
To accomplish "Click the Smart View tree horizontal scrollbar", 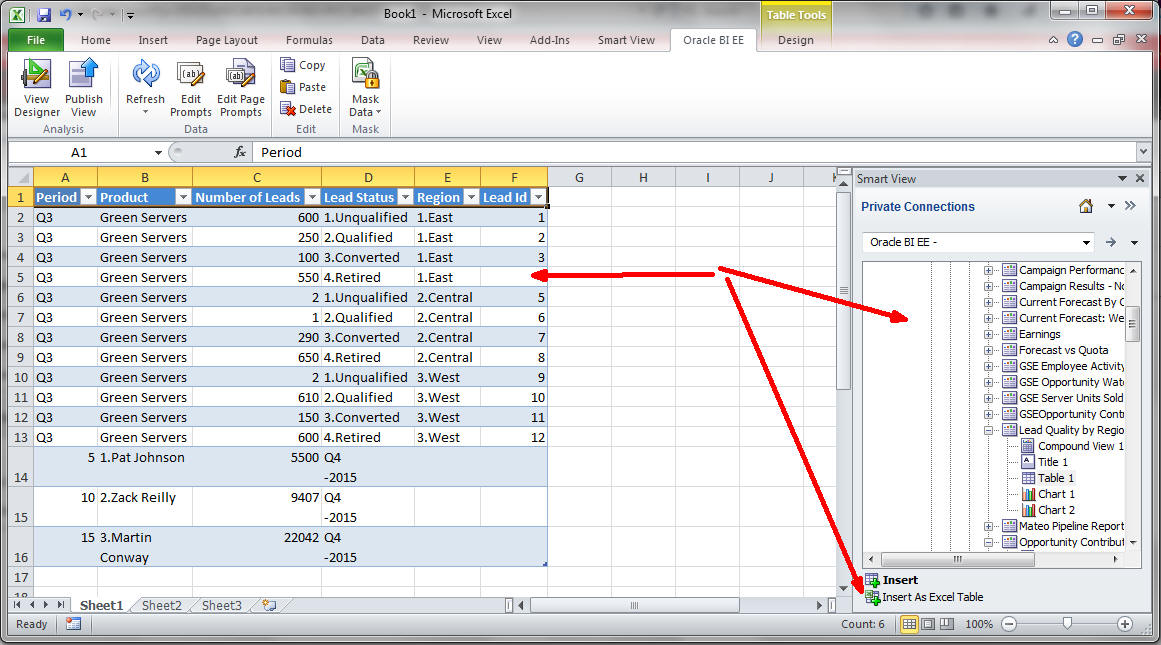I will 957,559.
